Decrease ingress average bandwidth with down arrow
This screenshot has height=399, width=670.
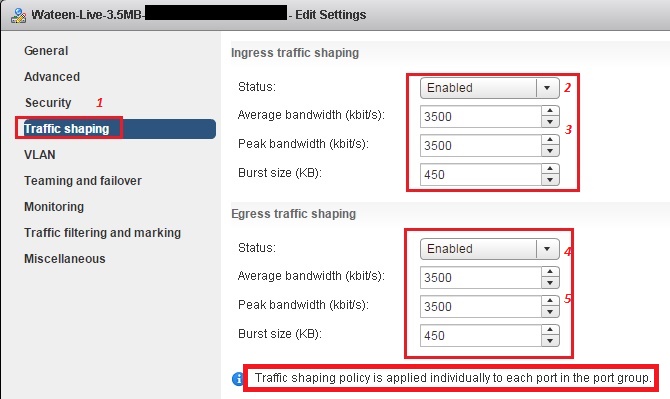[550, 122]
